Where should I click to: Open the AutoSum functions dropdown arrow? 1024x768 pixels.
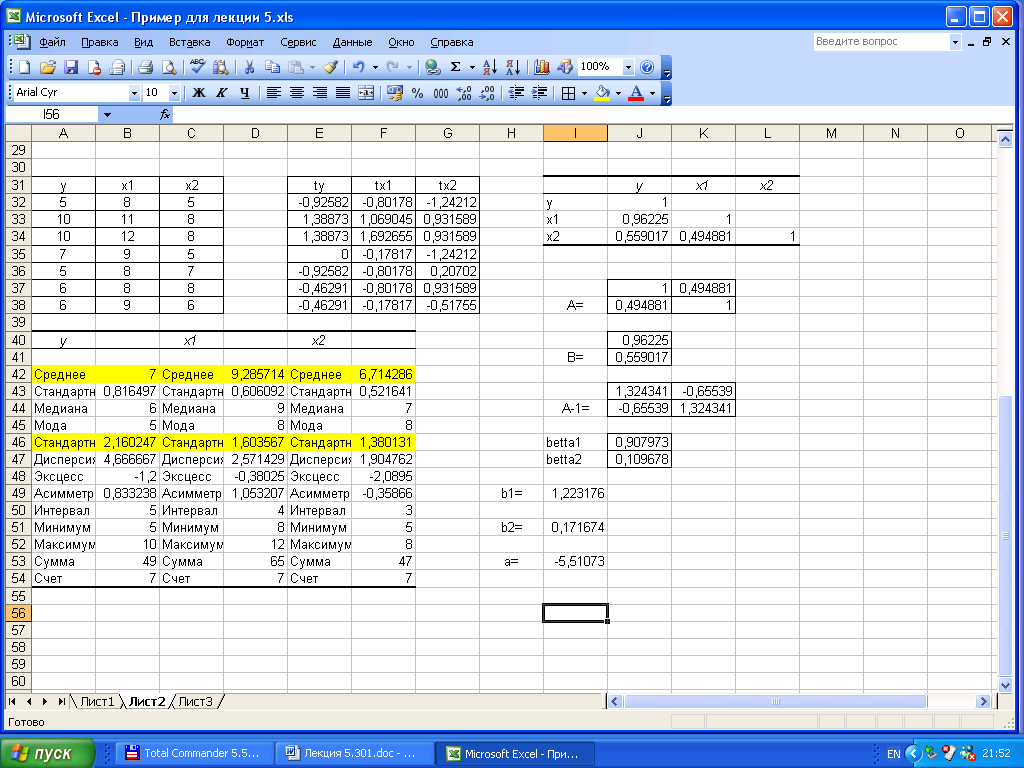[x=472, y=67]
